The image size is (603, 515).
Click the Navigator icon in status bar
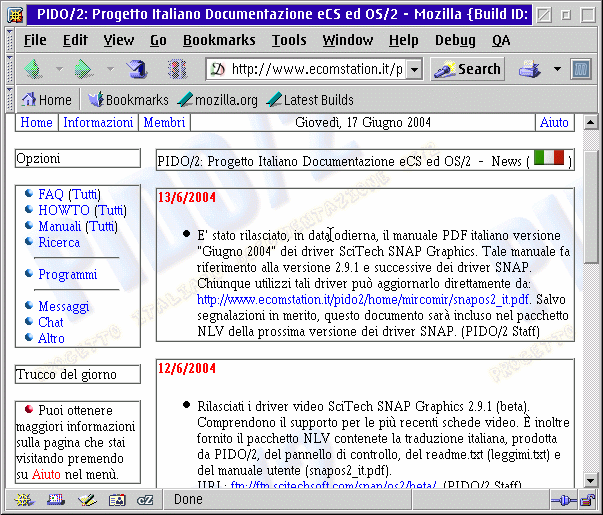click(24, 500)
